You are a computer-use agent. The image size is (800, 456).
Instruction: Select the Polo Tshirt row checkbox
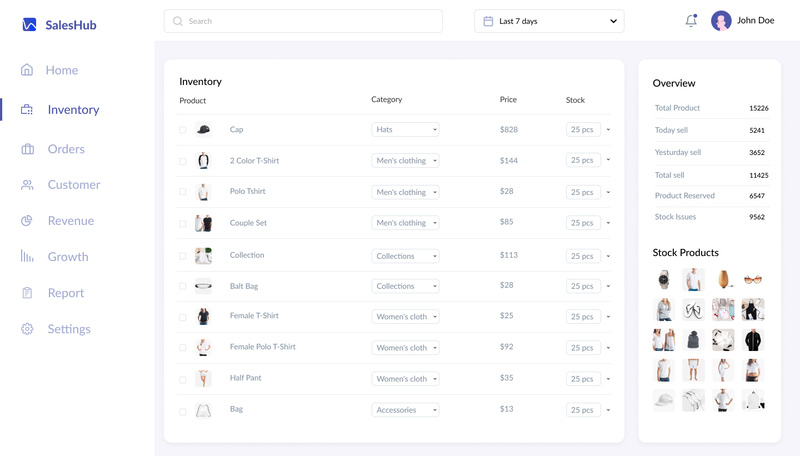tap(183, 192)
